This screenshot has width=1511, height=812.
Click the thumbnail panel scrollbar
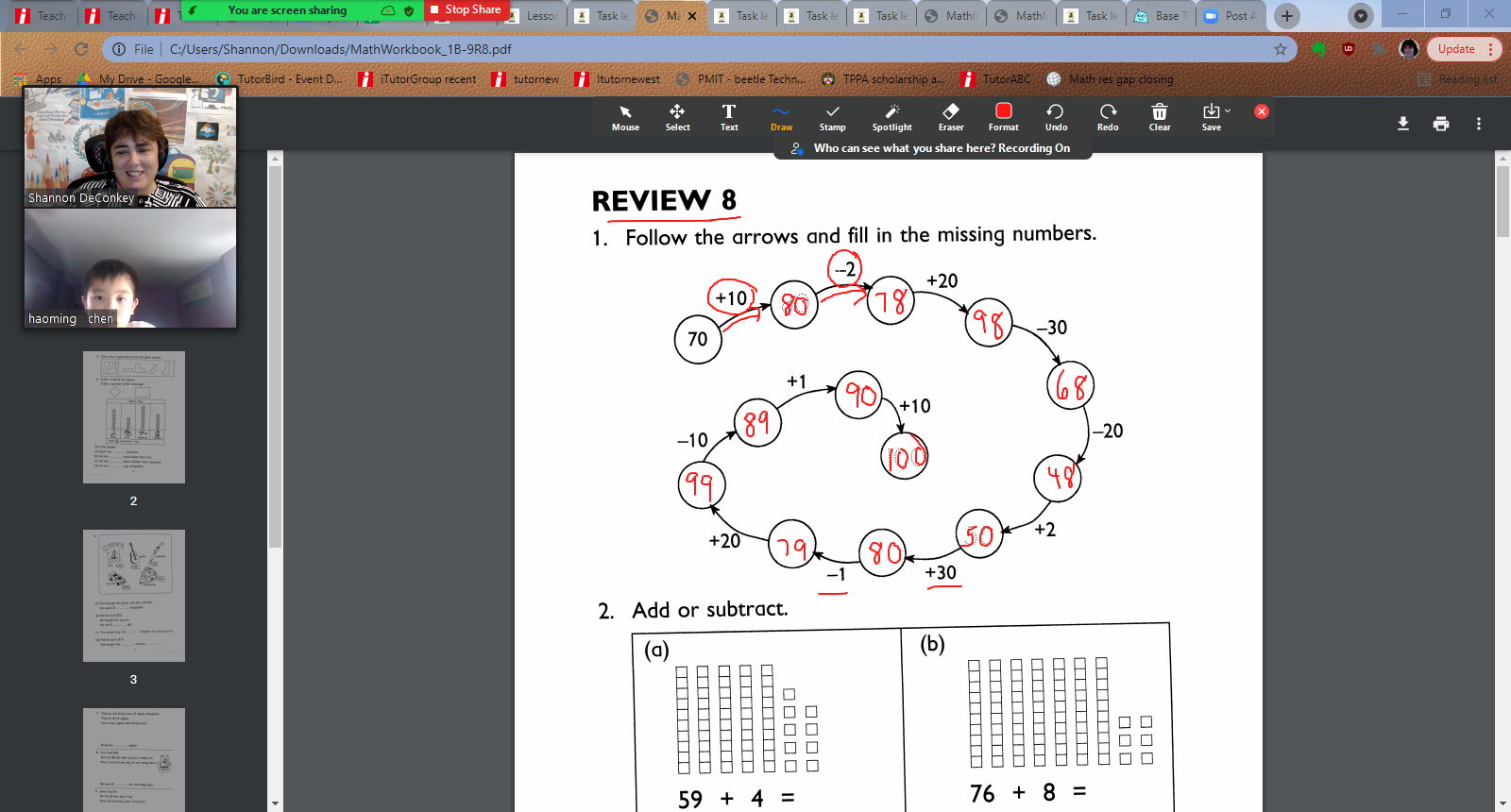tap(275, 359)
